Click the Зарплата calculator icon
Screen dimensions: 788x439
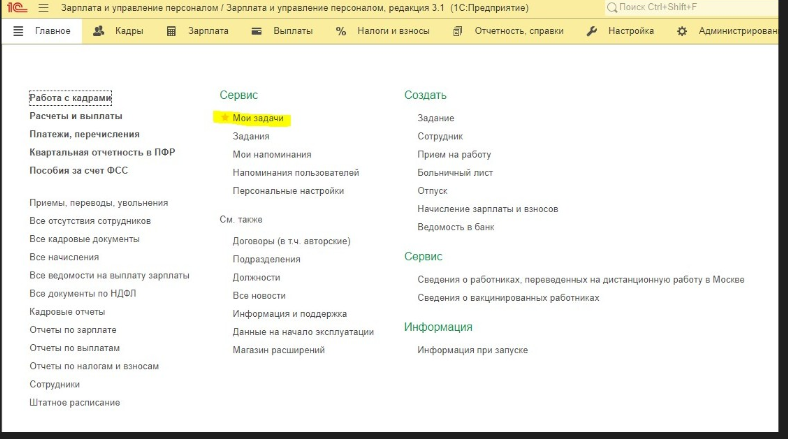171,31
